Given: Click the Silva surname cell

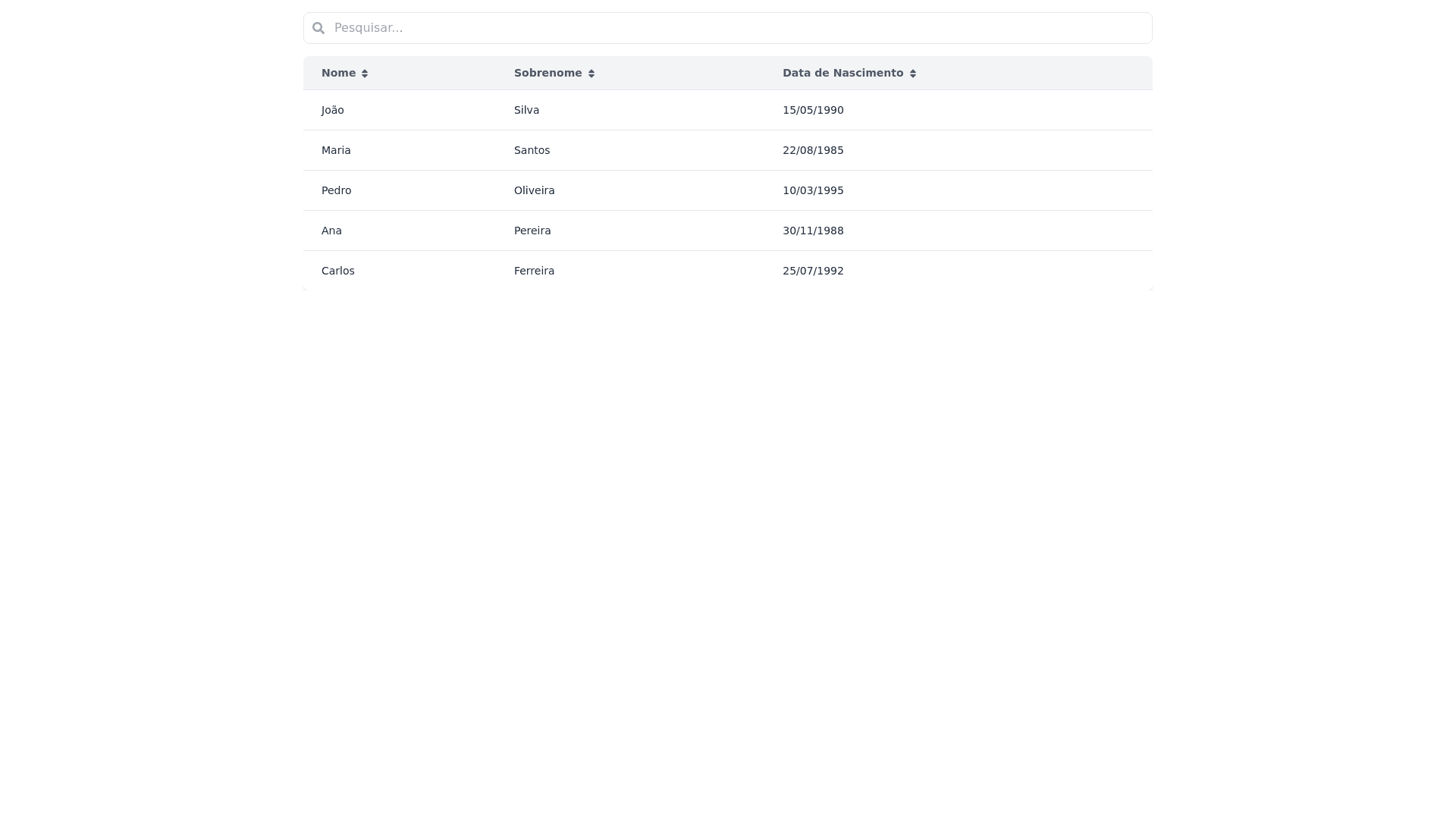Looking at the screenshot, I should 526,110.
